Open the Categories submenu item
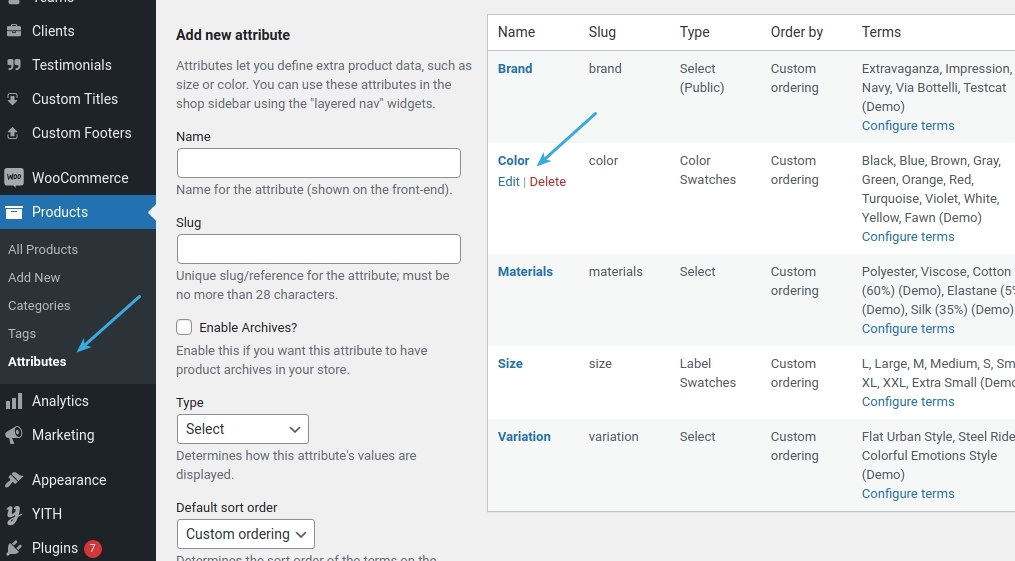Screen dimensions: 1015x561 (39, 305)
